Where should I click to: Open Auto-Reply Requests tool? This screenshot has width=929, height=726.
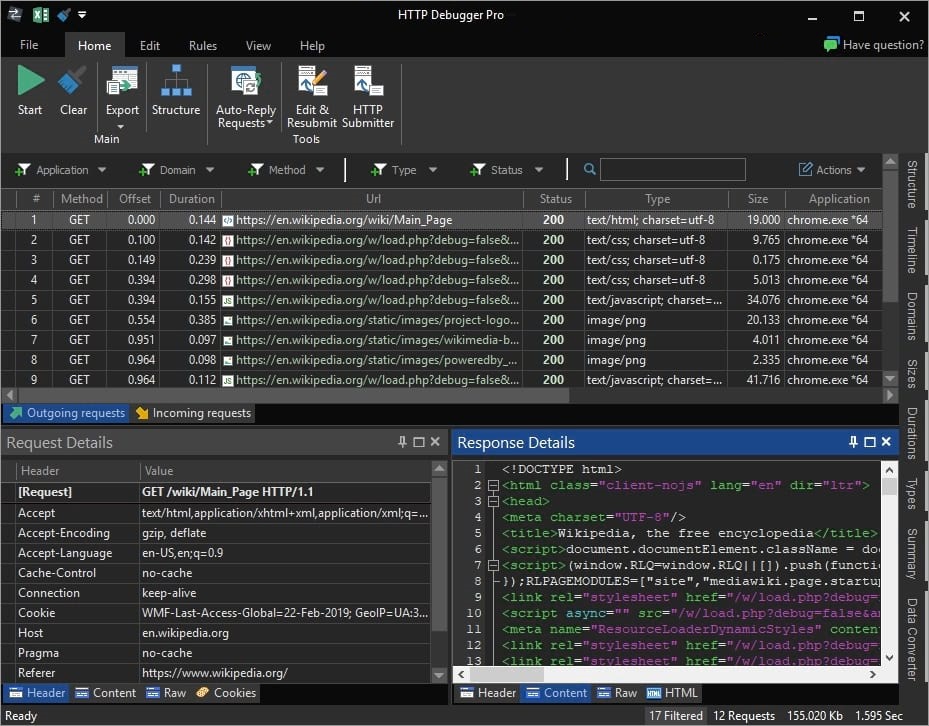pyautogui.click(x=246, y=81)
